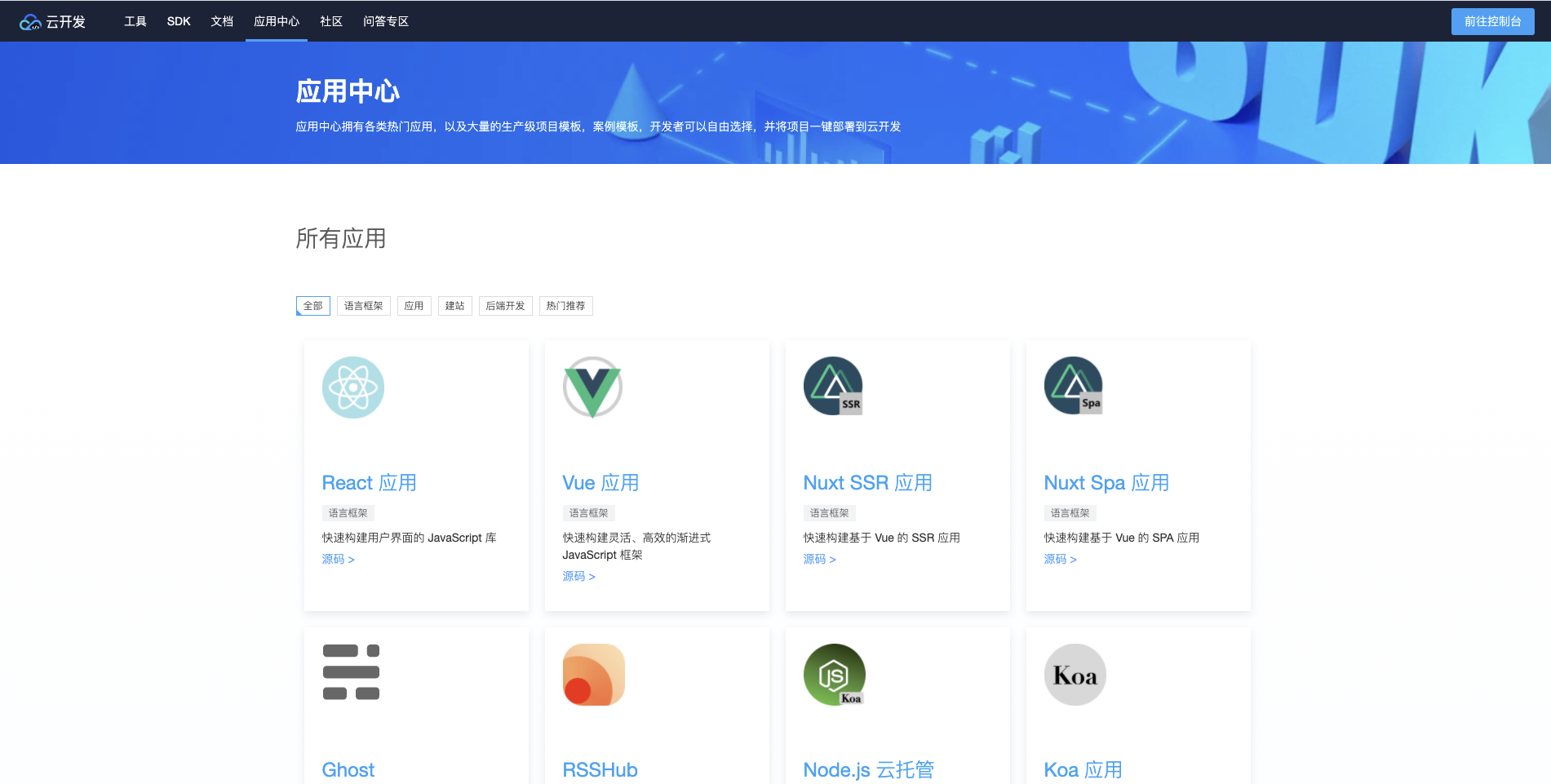Open the Vue 应用 title link
The width and height of the screenshot is (1551, 784).
coord(600,482)
